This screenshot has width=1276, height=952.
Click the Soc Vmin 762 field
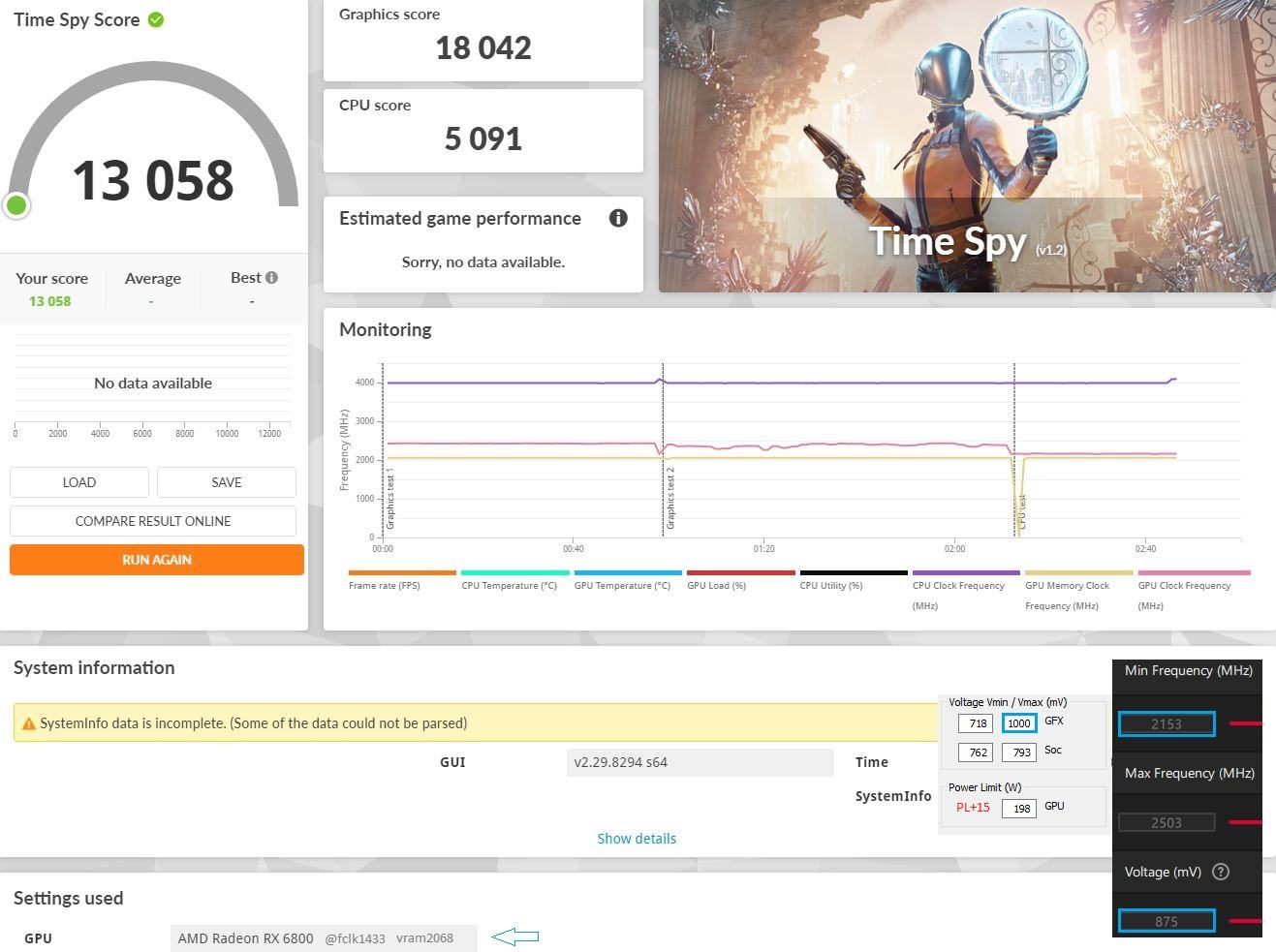pyautogui.click(x=976, y=752)
